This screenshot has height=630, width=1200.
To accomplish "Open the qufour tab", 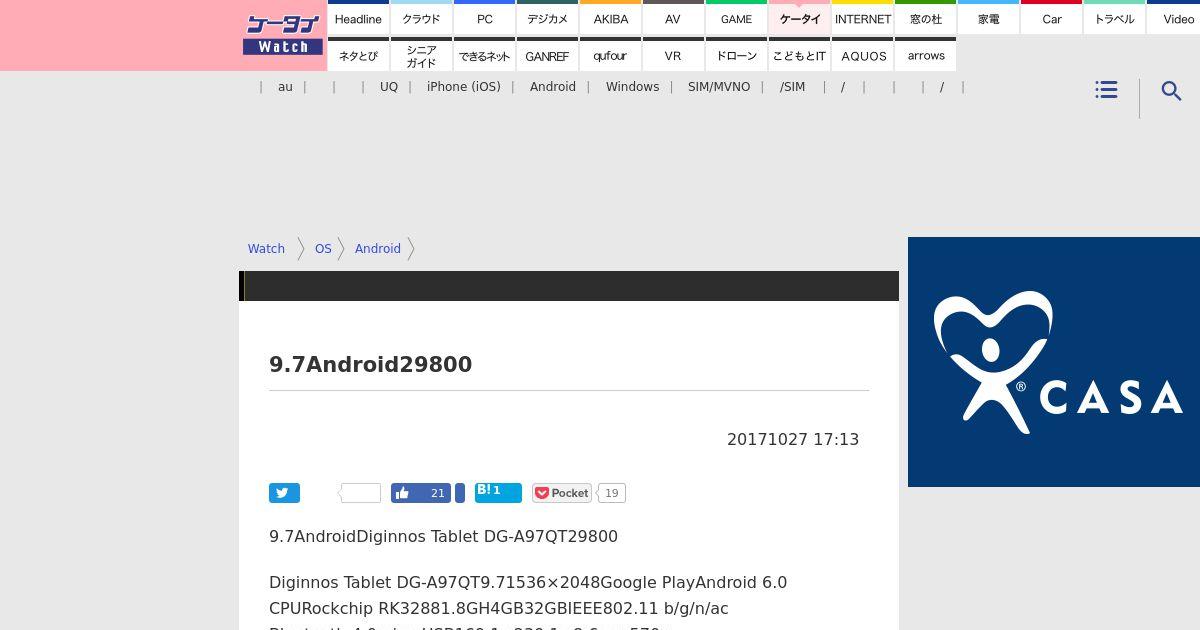I will [x=610, y=56].
